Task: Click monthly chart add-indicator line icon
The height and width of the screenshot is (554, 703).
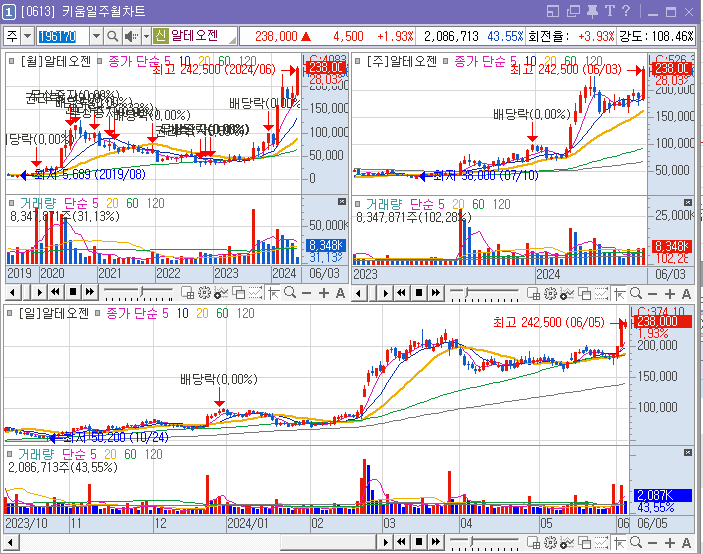Action: [x=221, y=293]
